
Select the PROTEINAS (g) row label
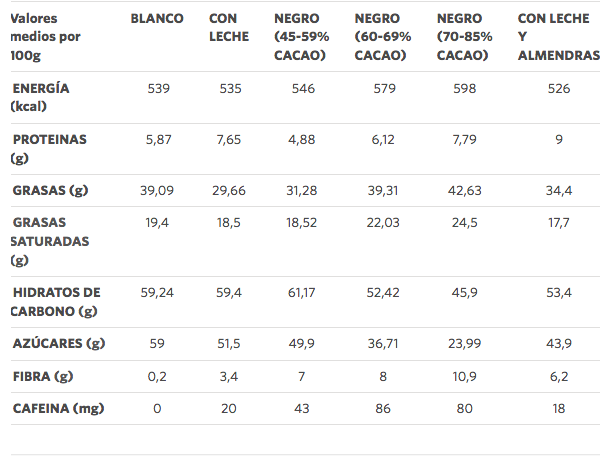(x=49, y=148)
